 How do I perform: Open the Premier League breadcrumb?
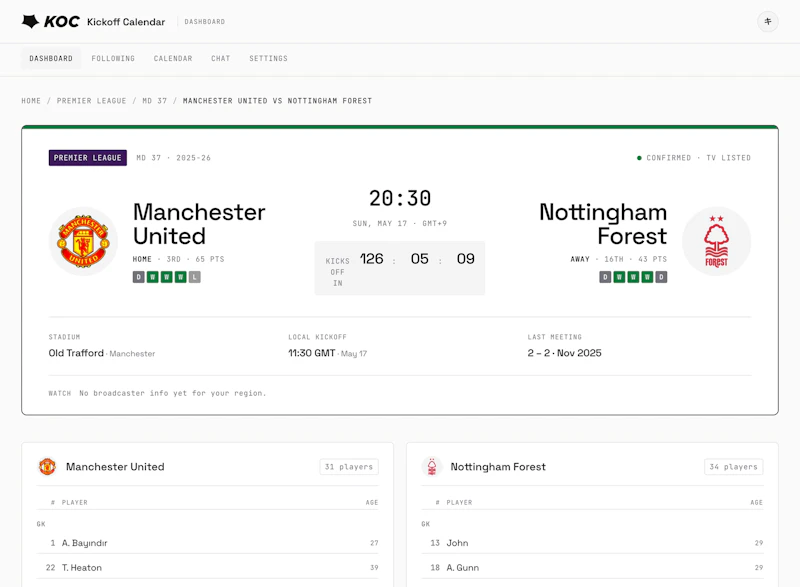(x=91, y=101)
